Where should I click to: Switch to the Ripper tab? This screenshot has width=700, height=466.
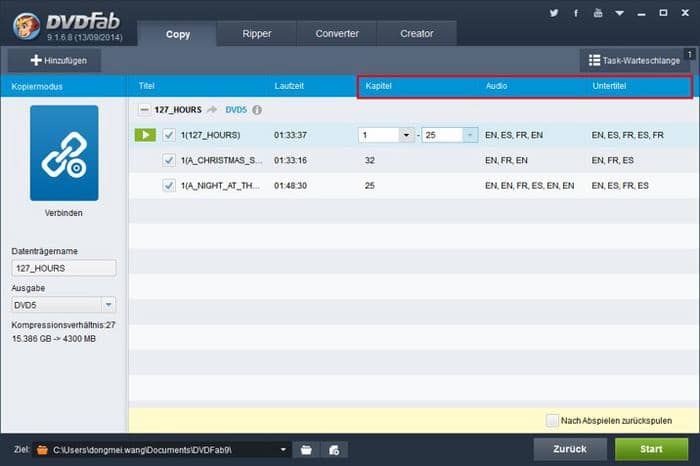(x=257, y=33)
